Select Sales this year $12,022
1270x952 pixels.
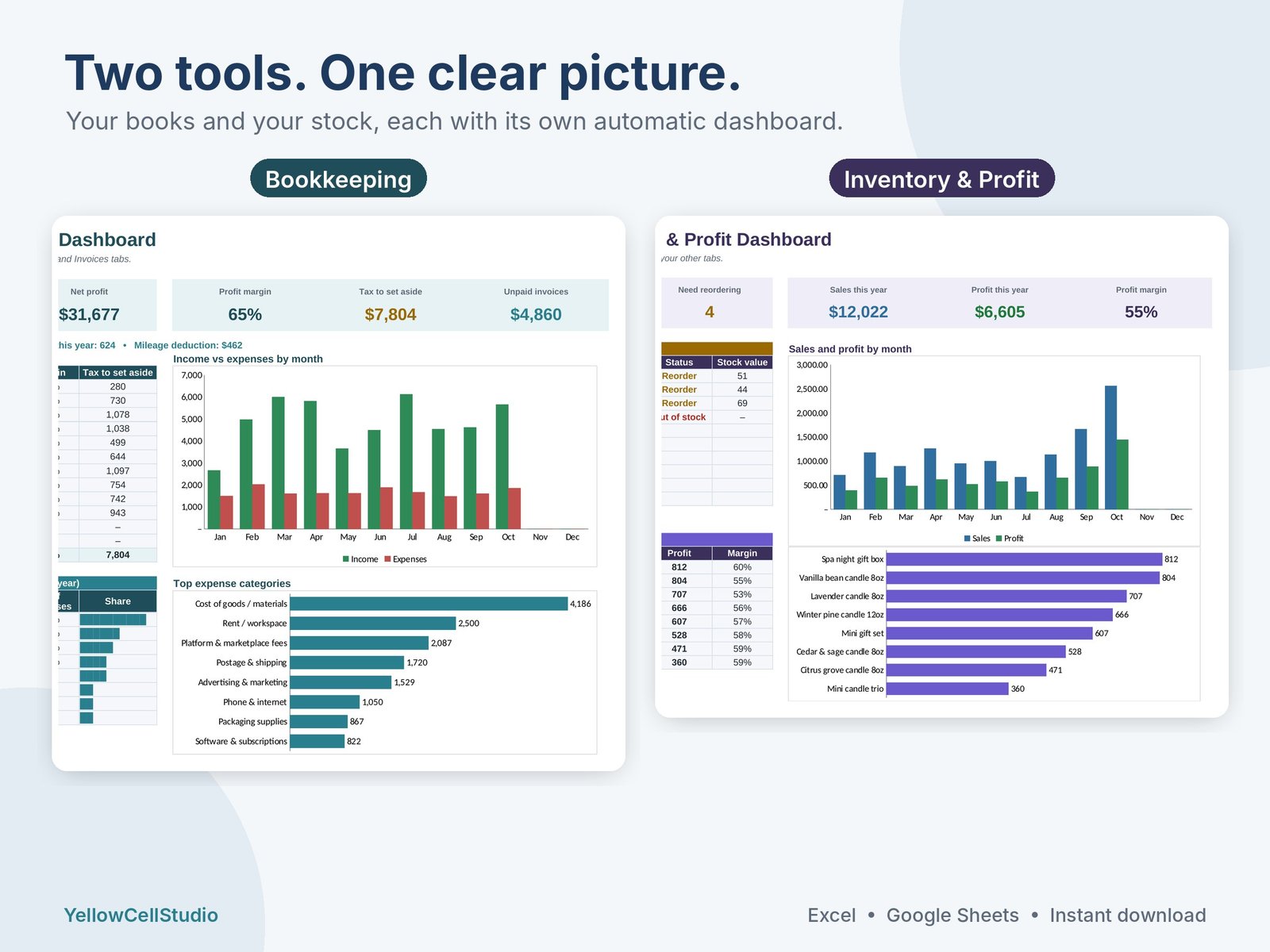click(858, 312)
